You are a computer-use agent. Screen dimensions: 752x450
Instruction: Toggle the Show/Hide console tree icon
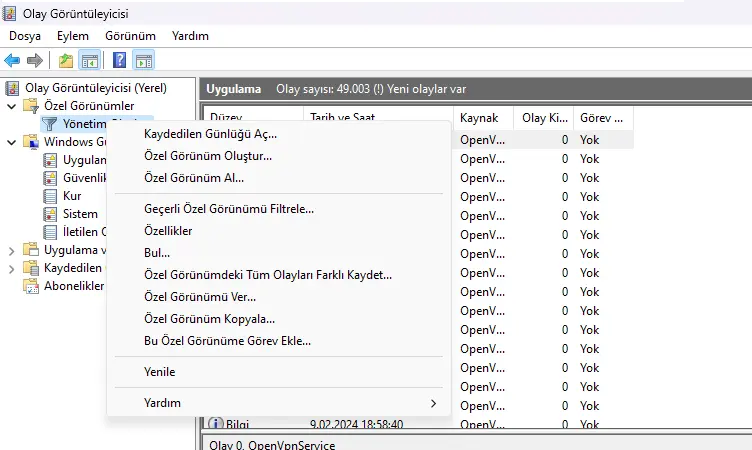point(90,61)
